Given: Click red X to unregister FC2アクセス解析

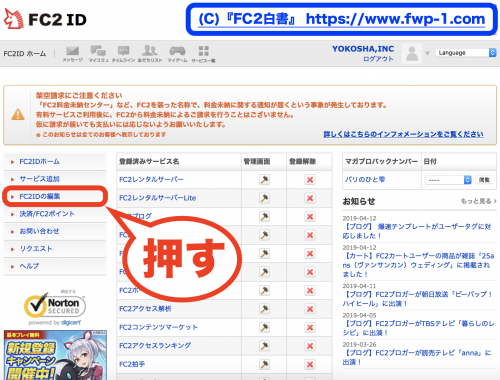Looking at the screenshot, I should click(310, 309).
